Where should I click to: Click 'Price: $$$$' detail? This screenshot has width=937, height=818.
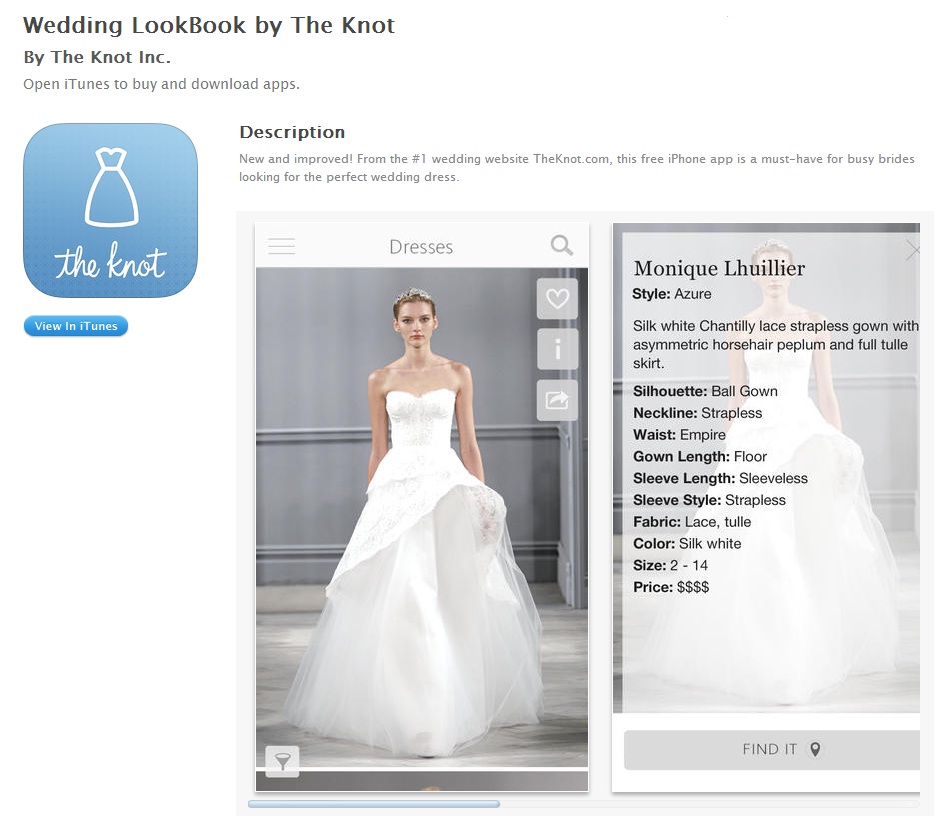pyautogui.click(x=671, y=587)
